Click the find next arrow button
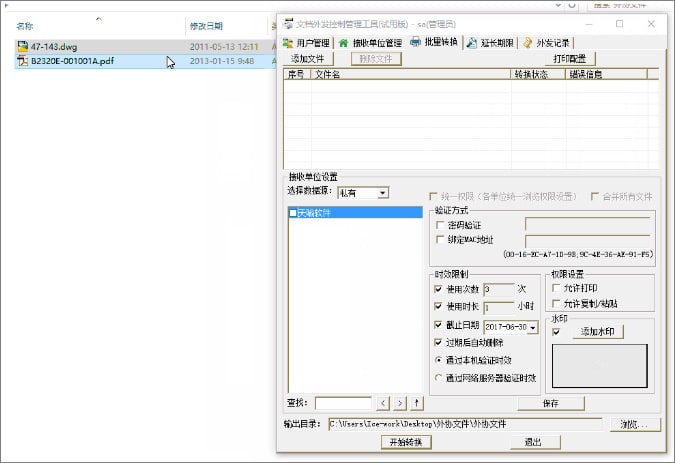675x463 pixels. (400, 403)
